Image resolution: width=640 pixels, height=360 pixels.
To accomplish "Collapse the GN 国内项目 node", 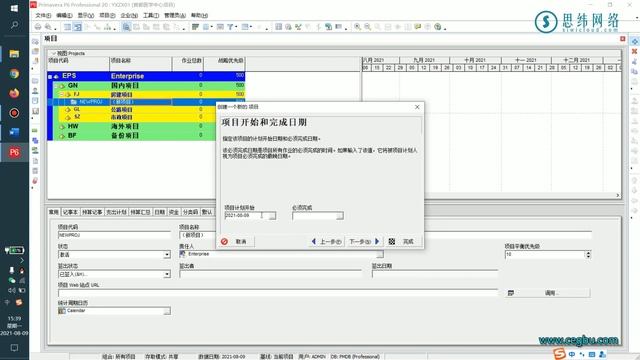I will [x=56, y=86].
